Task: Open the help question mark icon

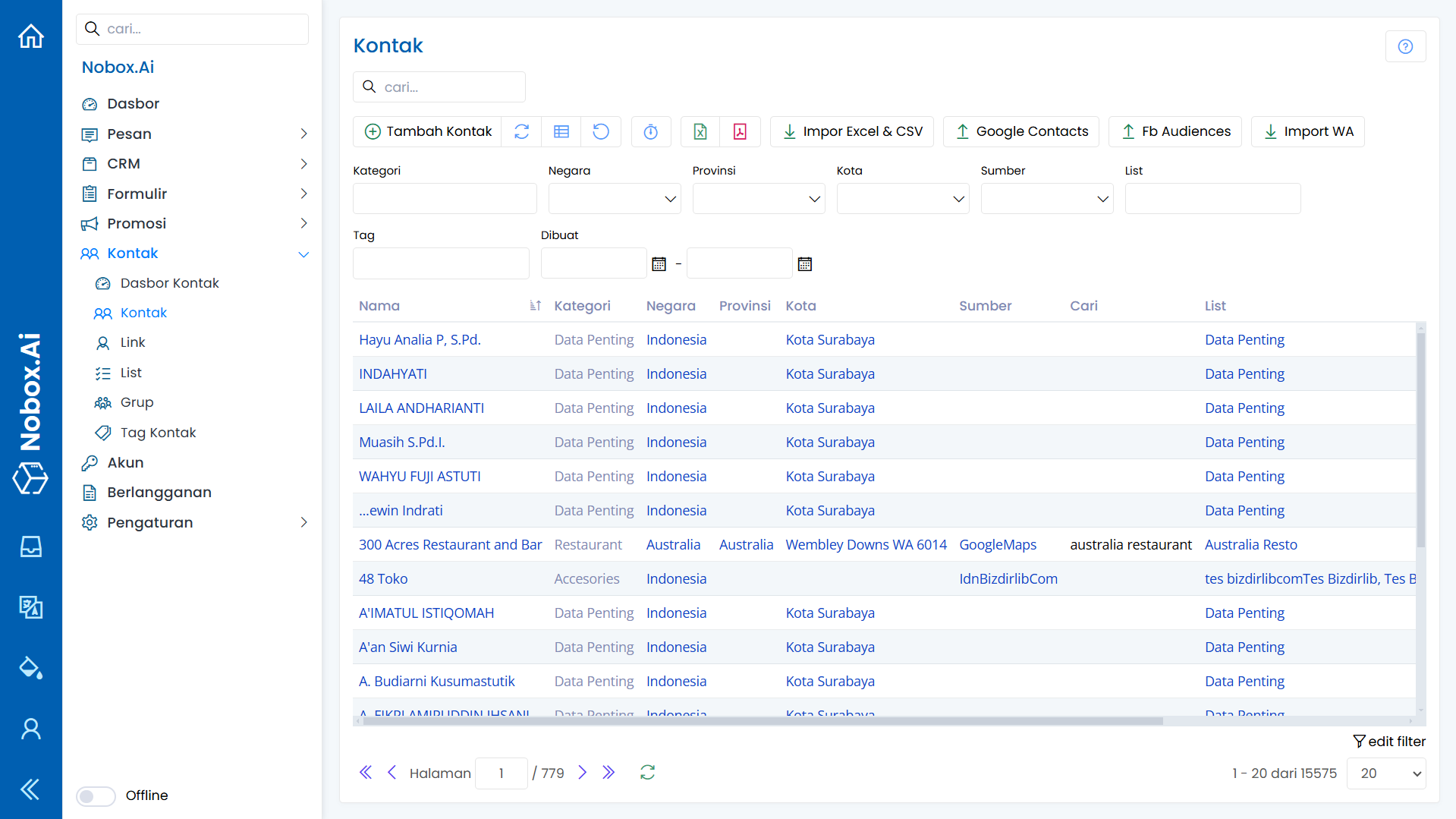Action: coord(1405,46)
